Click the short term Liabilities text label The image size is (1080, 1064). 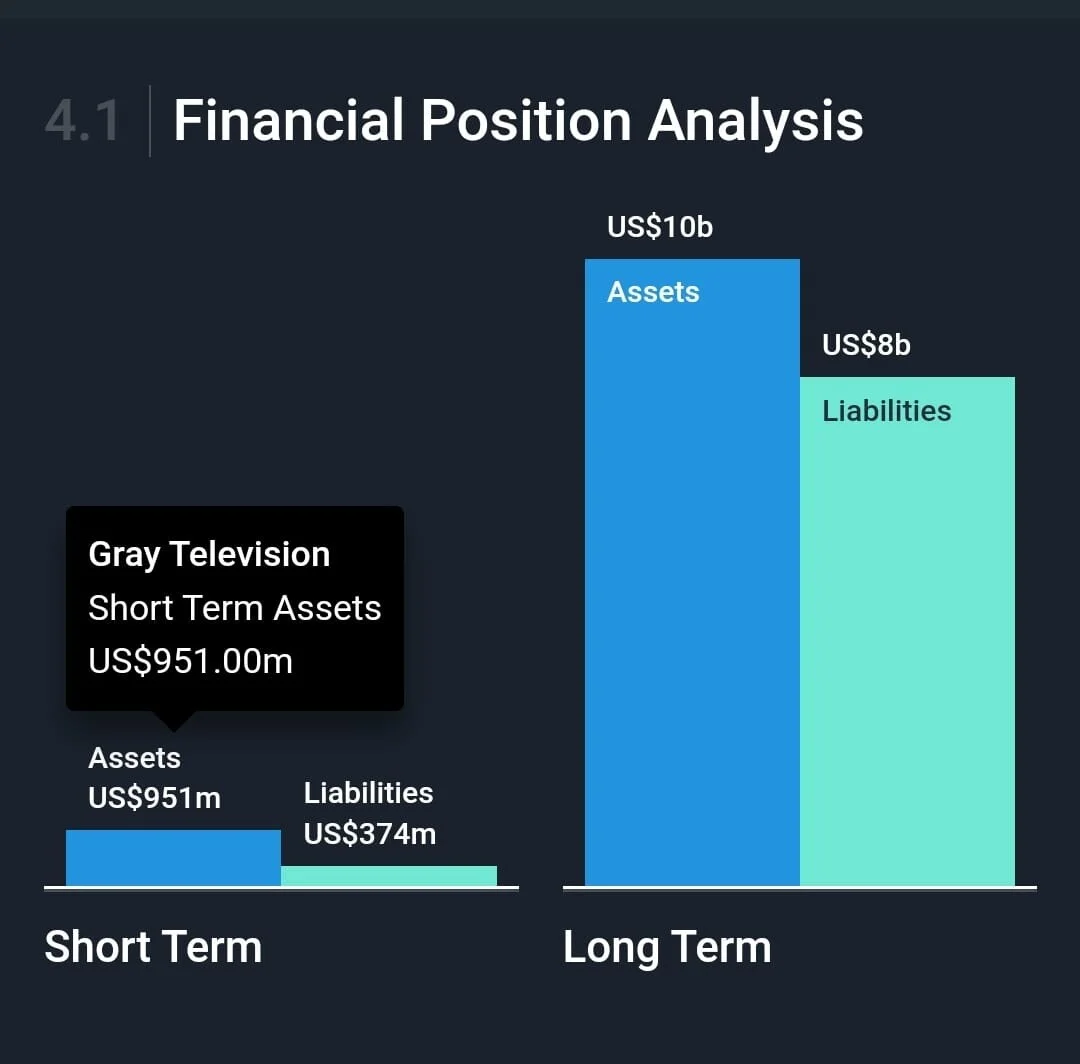[x=368, y=793]
